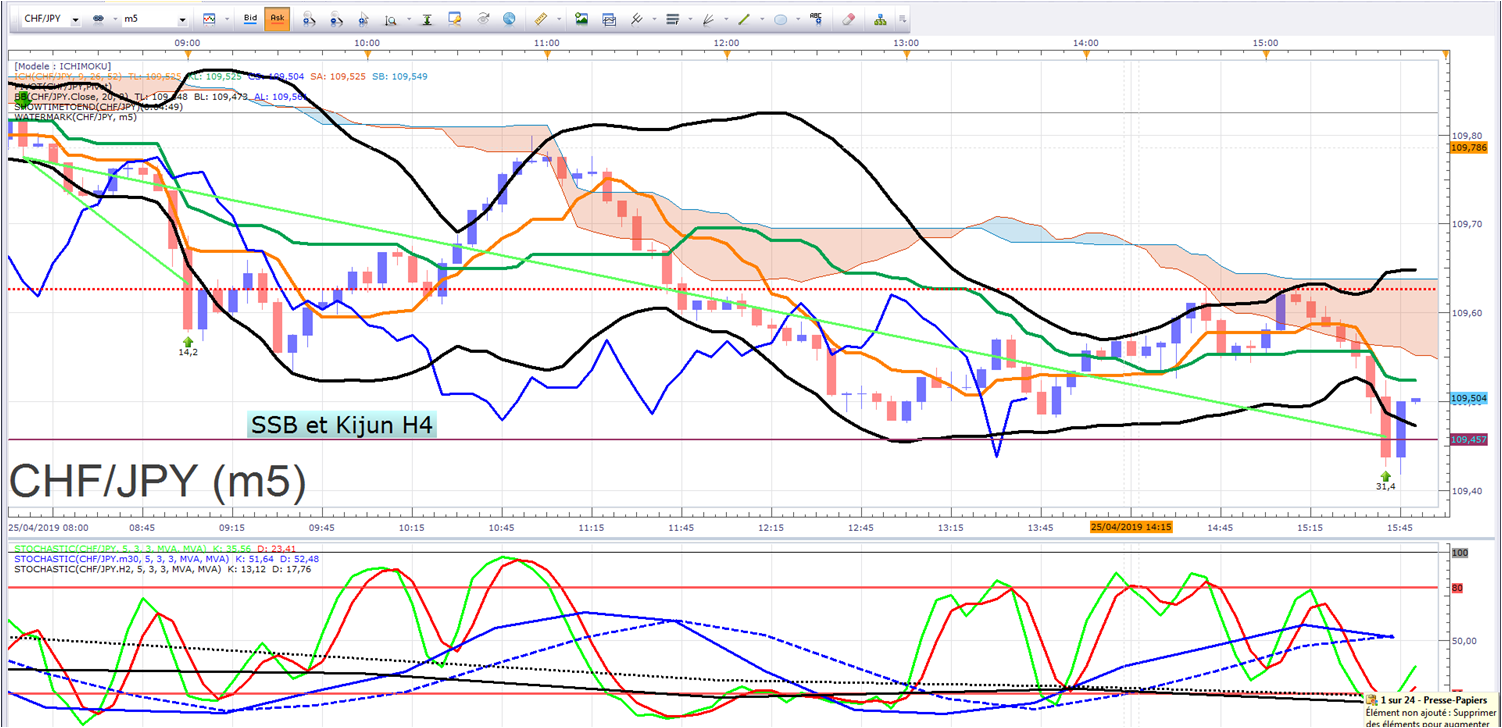
Task: Click the green hierarchy tree icon
Action: tap(880, 19)
